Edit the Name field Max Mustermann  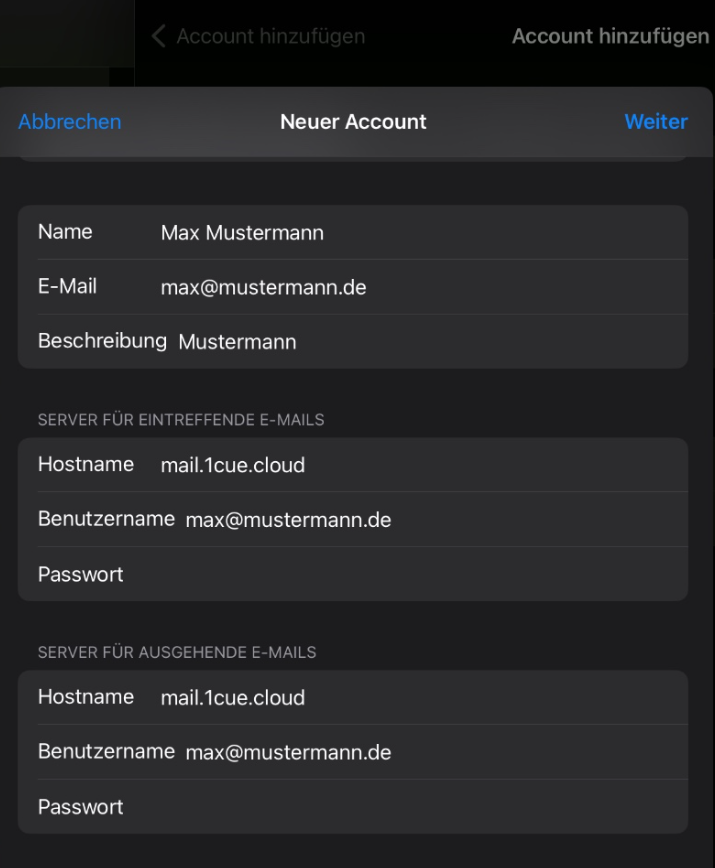(353, 232)
